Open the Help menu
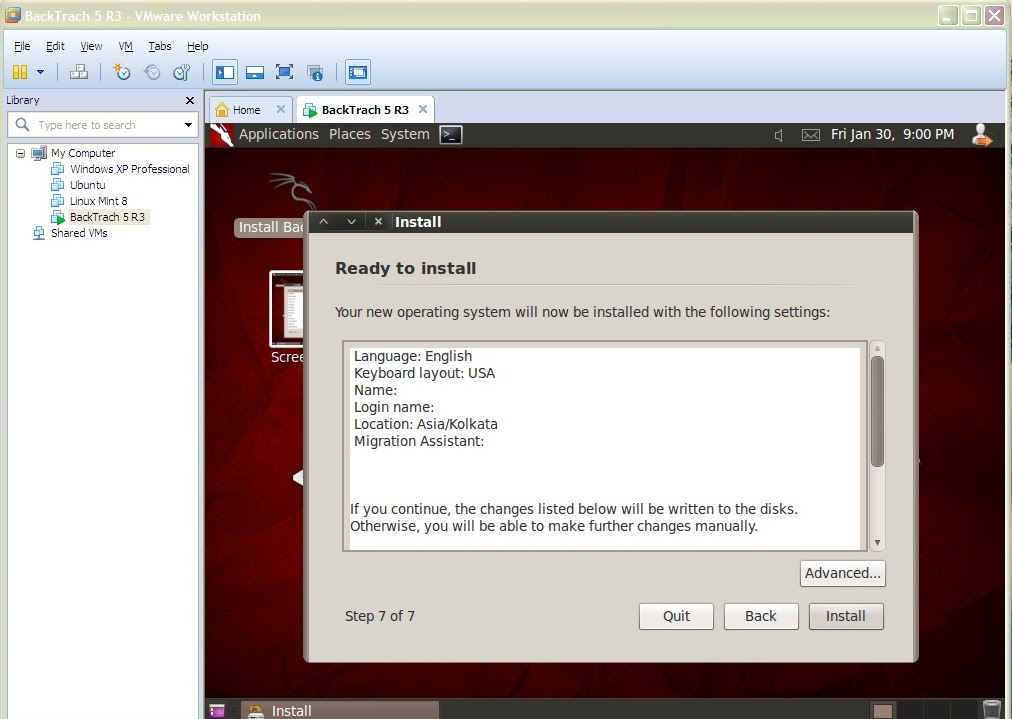1012x719 pixels. coord(197,46)
